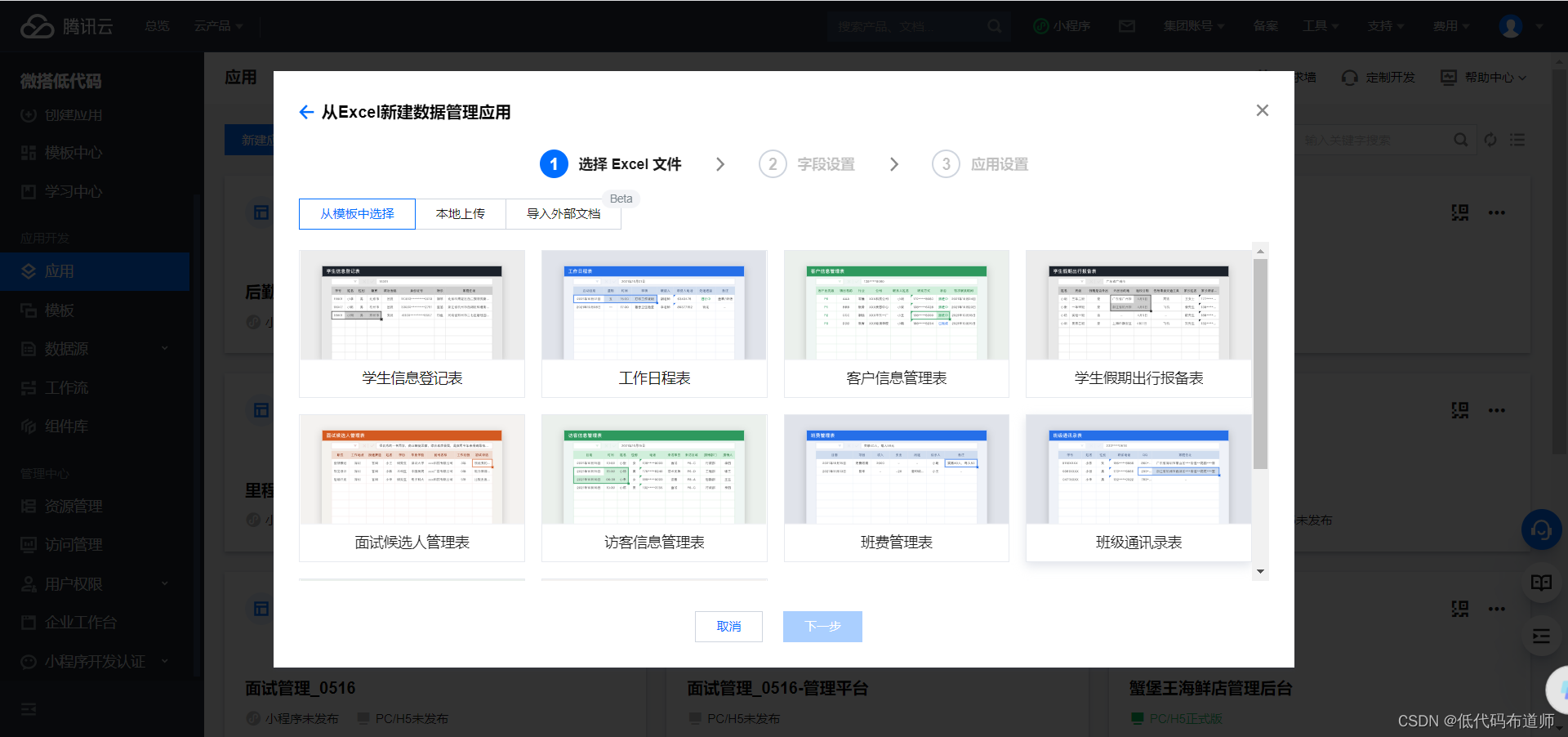This screenshot has height=737, width=1568.
Task: Expand the 云产品 dropdown
Action: pyautogui.click(x=218, y=26)
